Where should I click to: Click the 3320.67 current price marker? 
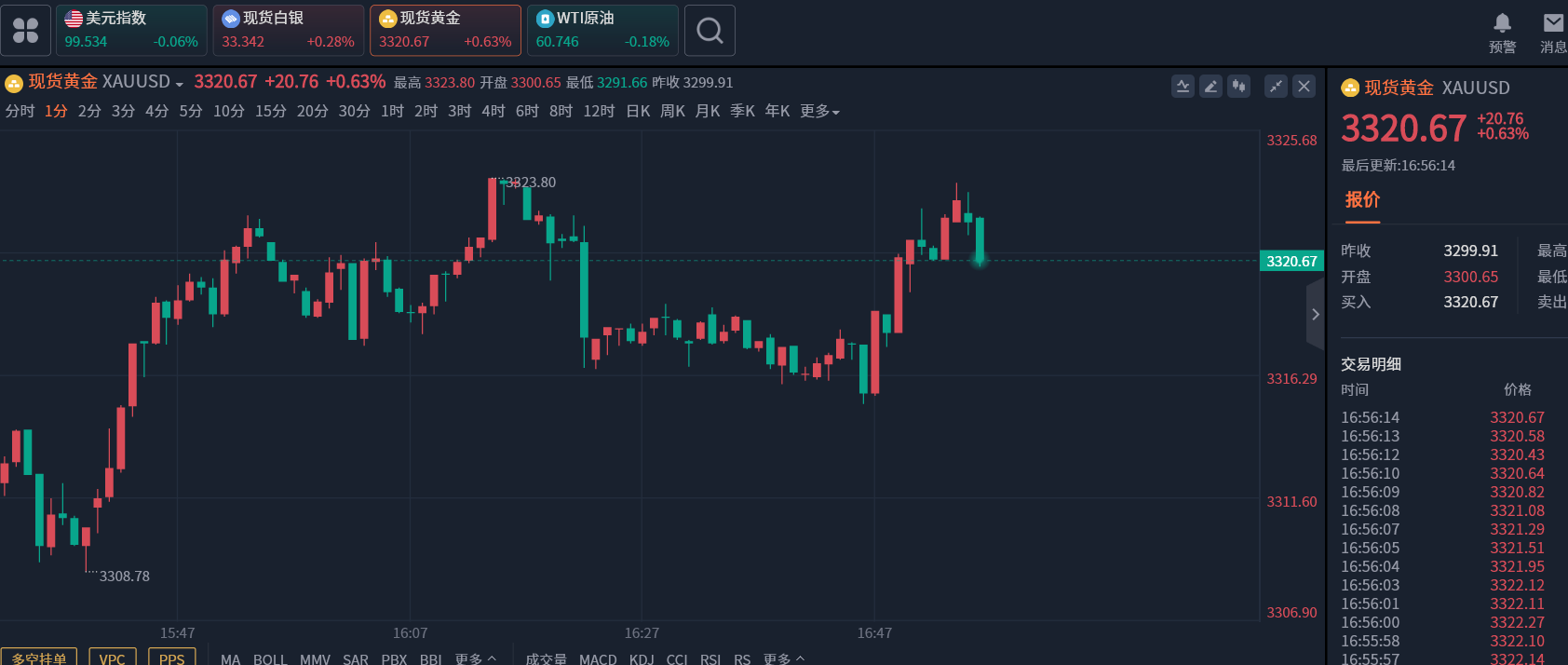click(x=1291, y=261)
